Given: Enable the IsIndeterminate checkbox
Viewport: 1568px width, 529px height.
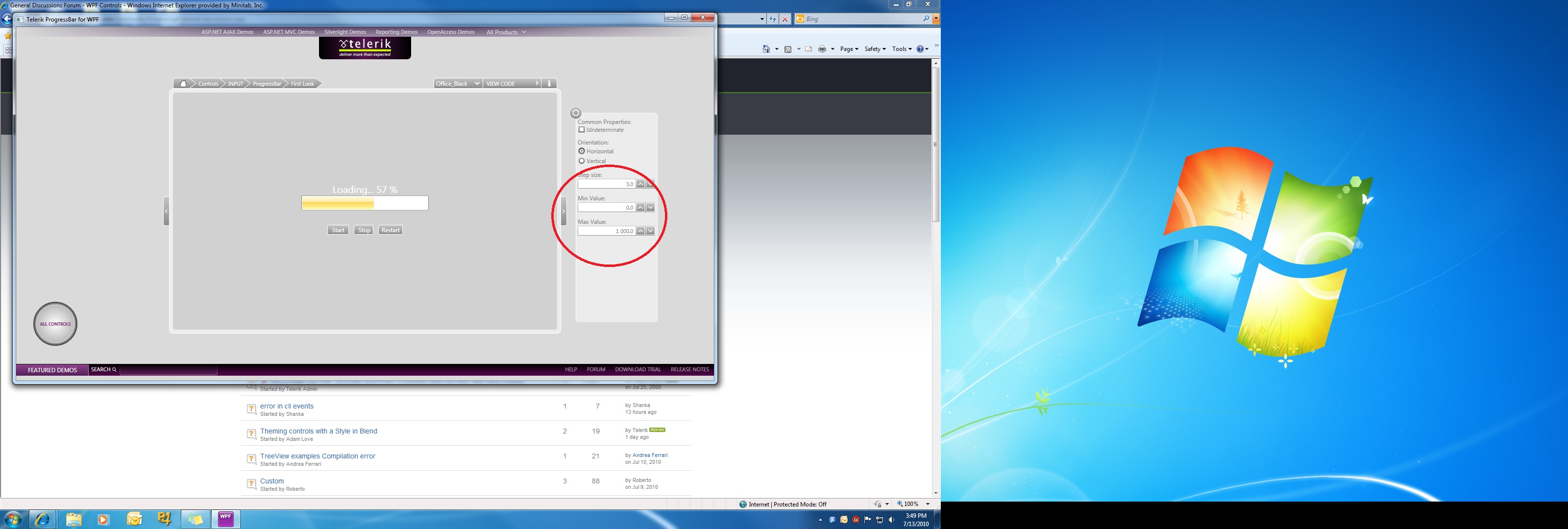Looking at the screenshot, I should point(581,130).
